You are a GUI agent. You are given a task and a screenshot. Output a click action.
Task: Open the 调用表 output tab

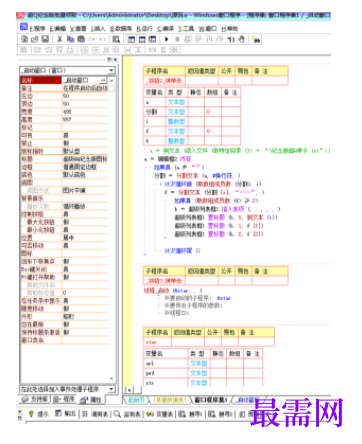point(95,414)
